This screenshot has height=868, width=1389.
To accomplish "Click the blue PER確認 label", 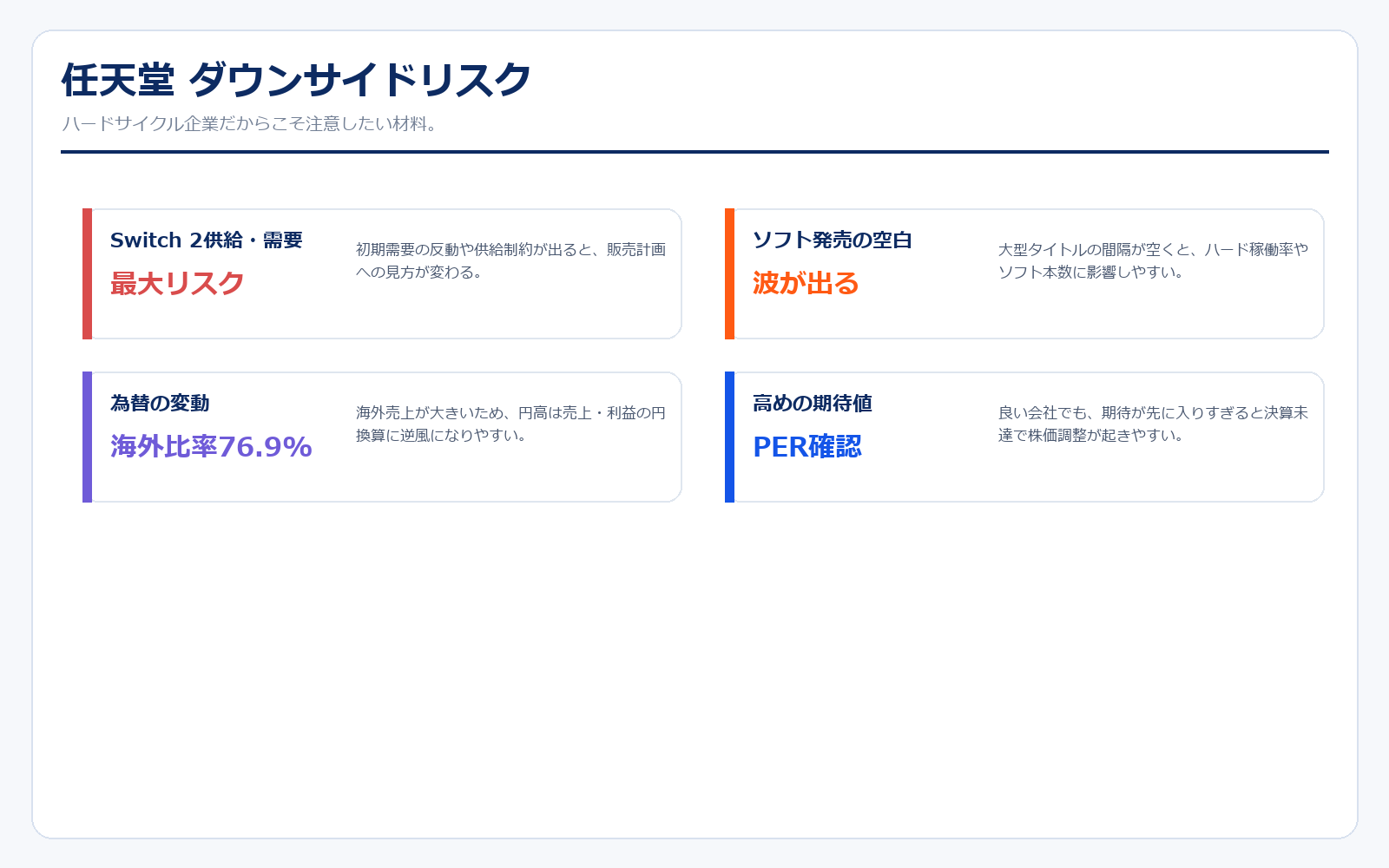I will click(807, 446).
